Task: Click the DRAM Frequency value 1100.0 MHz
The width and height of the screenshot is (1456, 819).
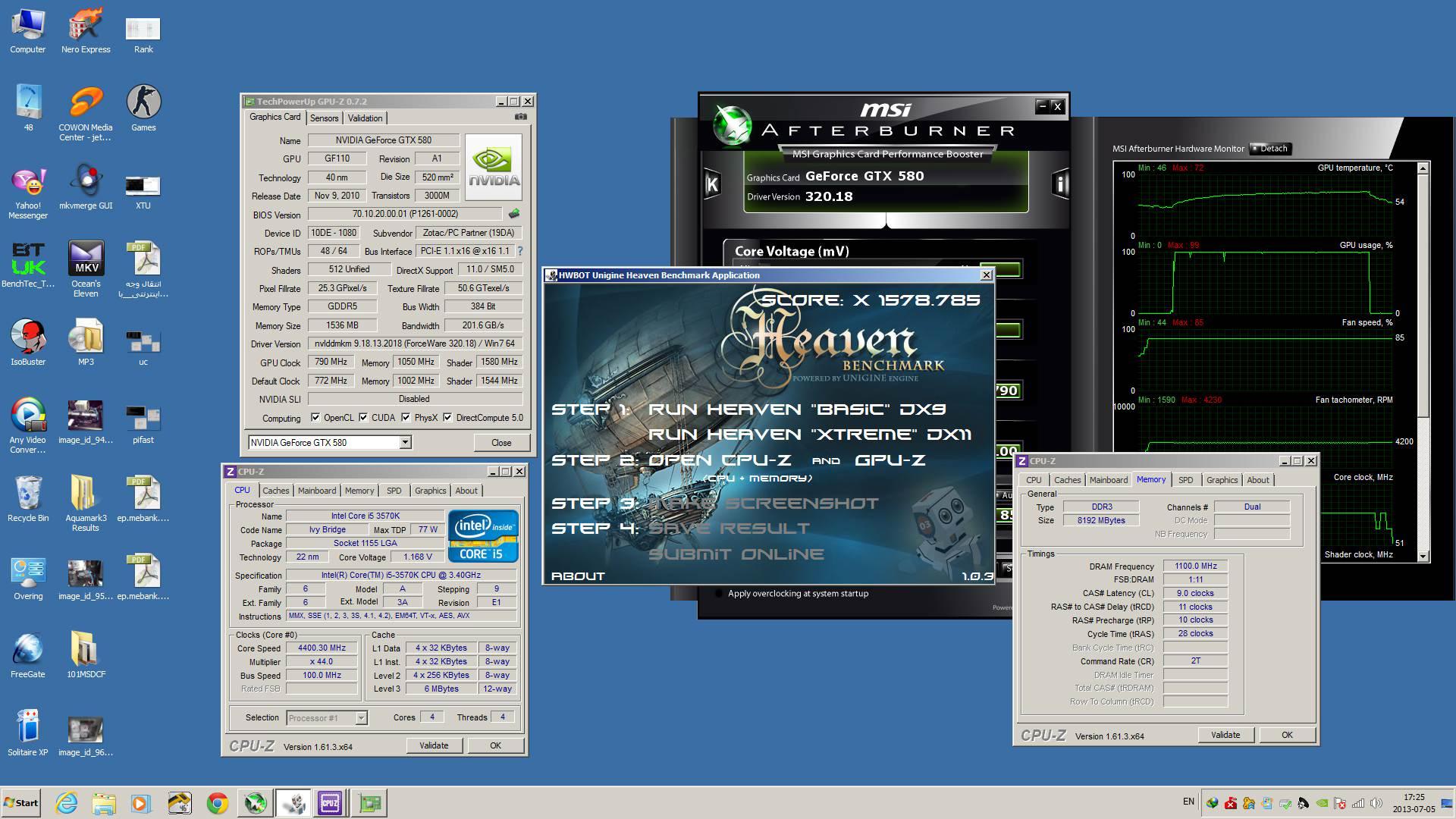Action: pos(1195,566)
